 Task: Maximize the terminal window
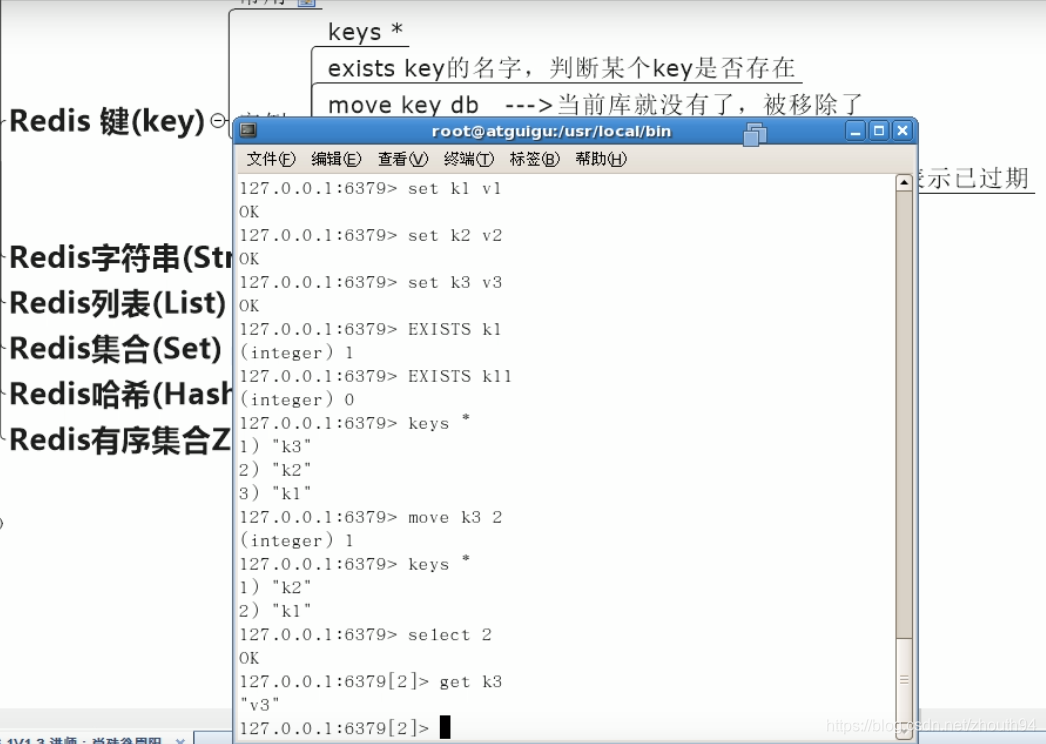tap(879, 131)
